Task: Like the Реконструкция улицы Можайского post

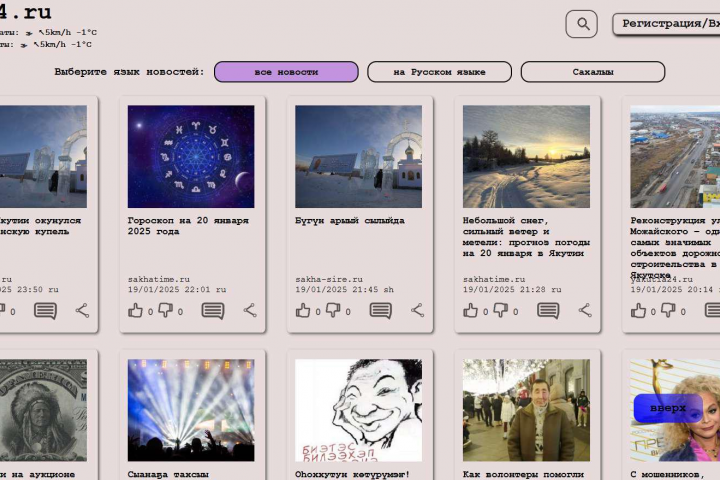Action: point(638,311)
